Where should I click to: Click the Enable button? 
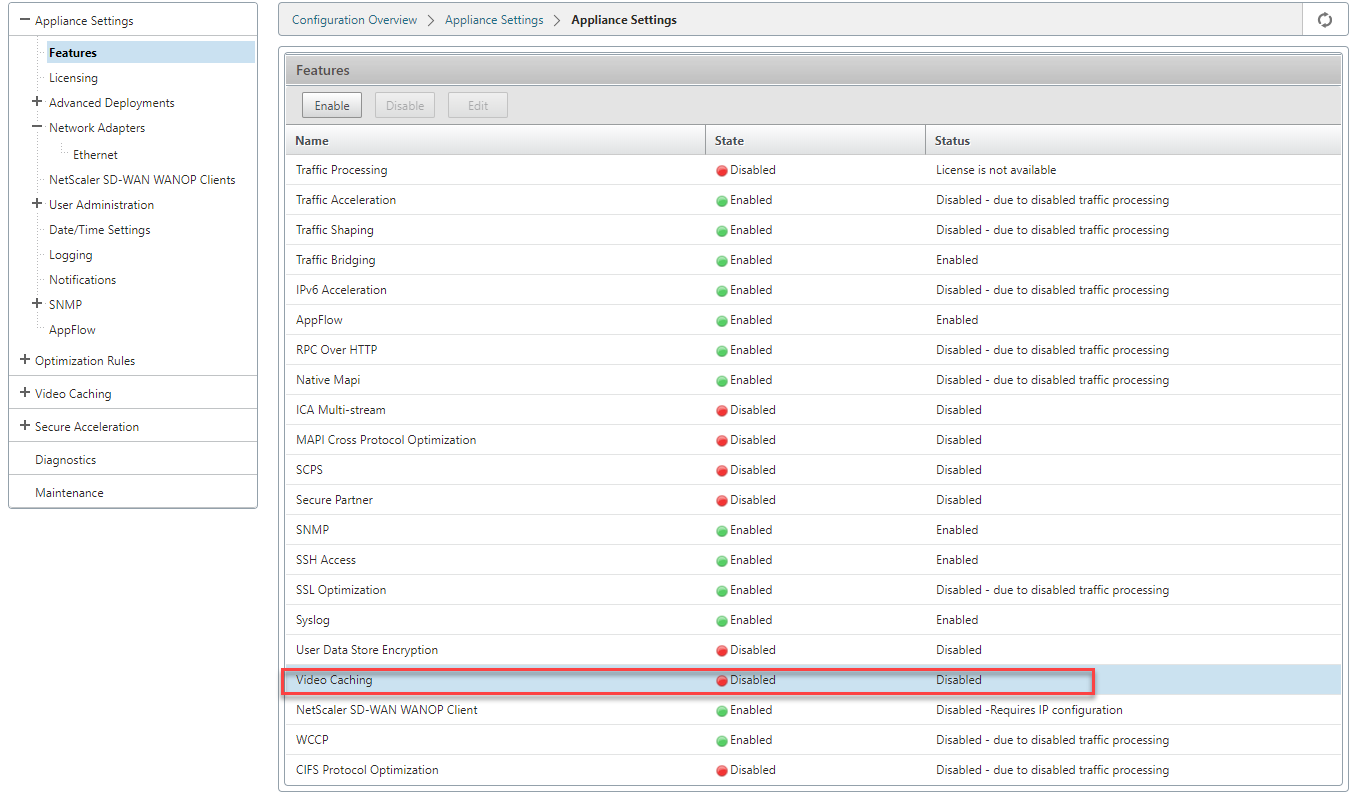click(332, 106)
